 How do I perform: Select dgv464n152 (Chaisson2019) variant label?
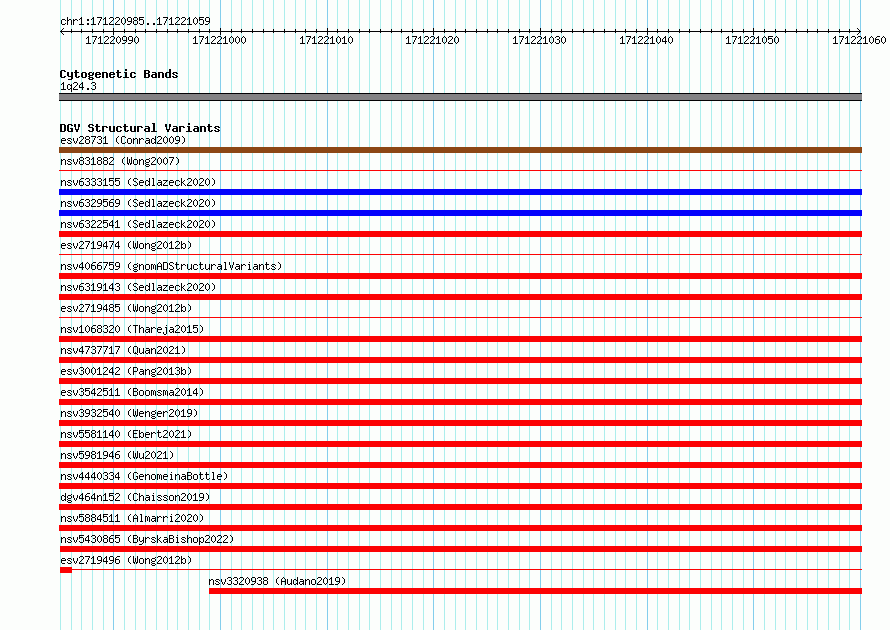pos(135,497)
